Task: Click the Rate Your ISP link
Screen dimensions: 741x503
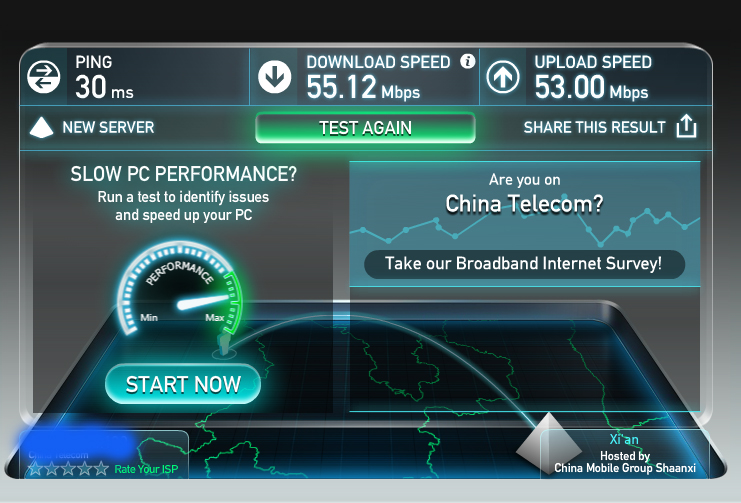Action: pos(146,469)
